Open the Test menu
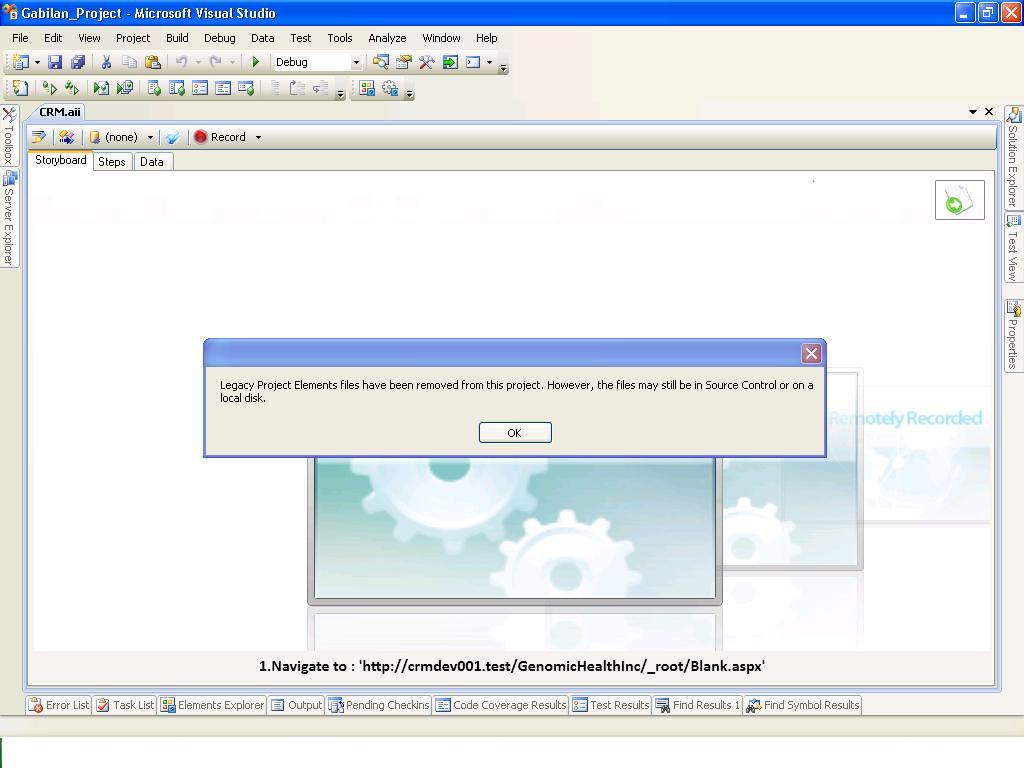The image size is (1024, 768). 300,38
